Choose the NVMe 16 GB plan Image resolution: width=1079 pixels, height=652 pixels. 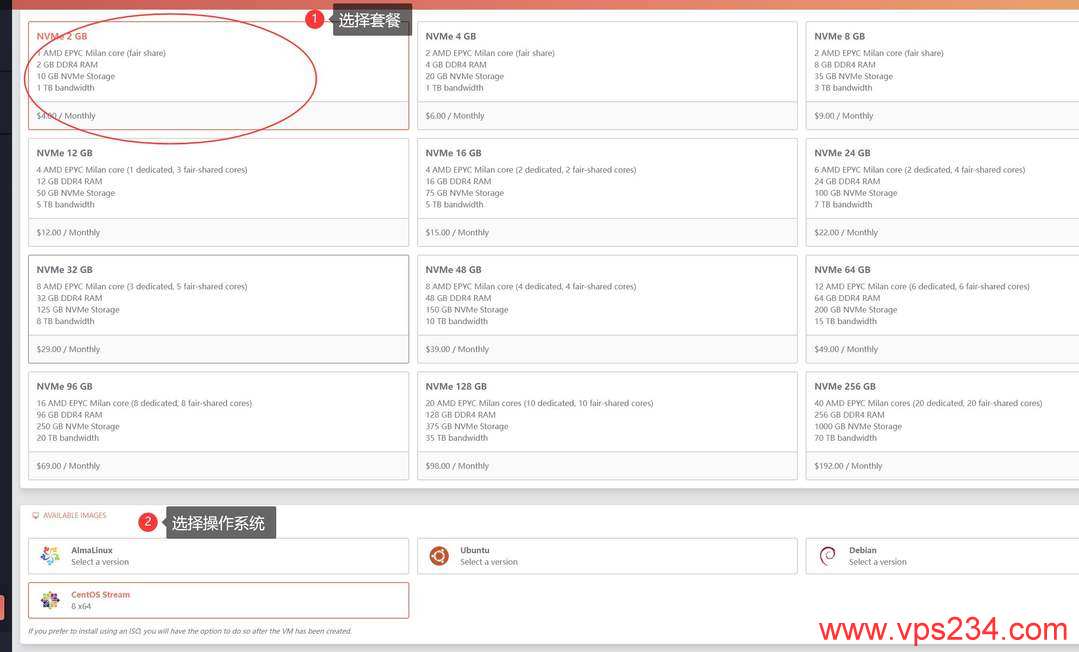pyautogui.click(x=607, y=192)
